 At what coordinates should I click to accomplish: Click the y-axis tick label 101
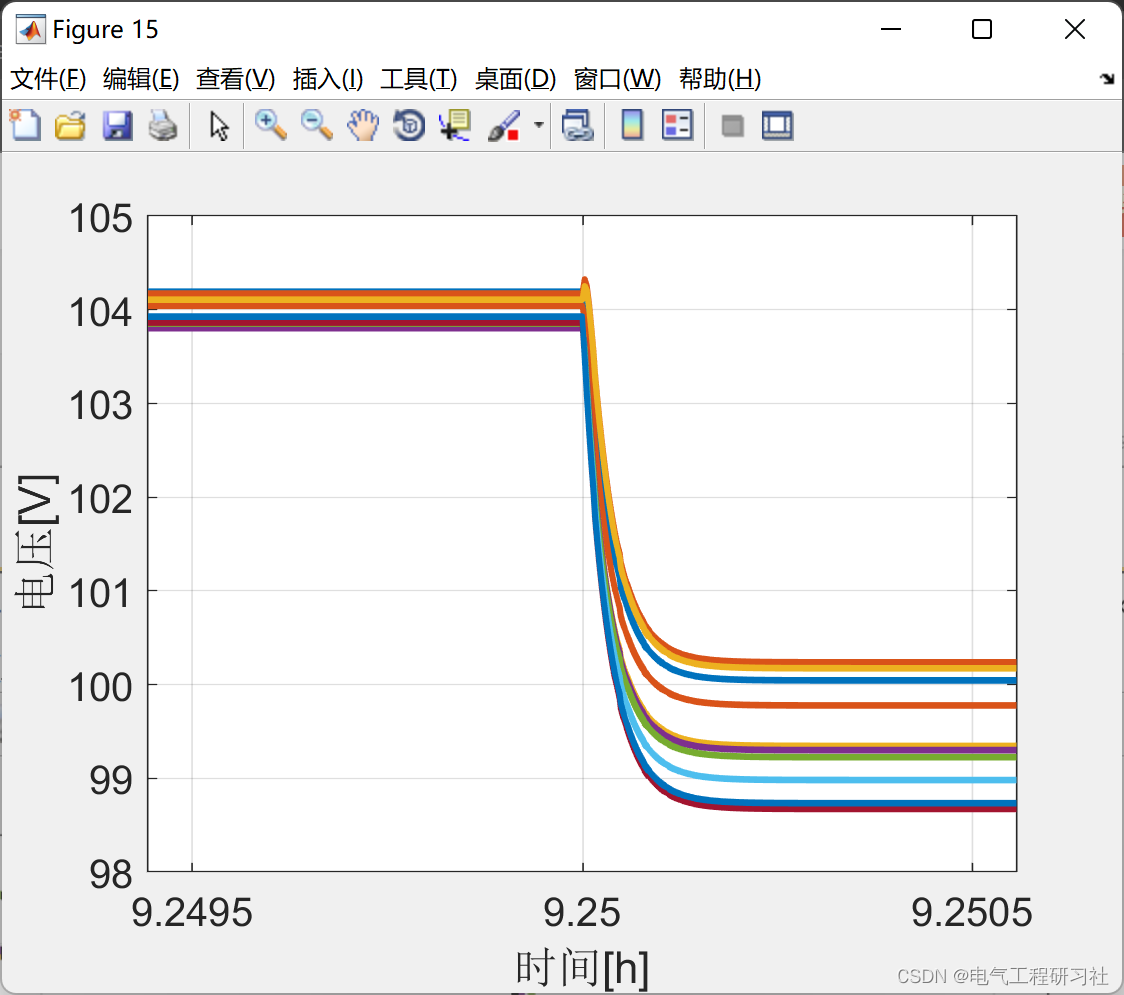pos(100,594)
